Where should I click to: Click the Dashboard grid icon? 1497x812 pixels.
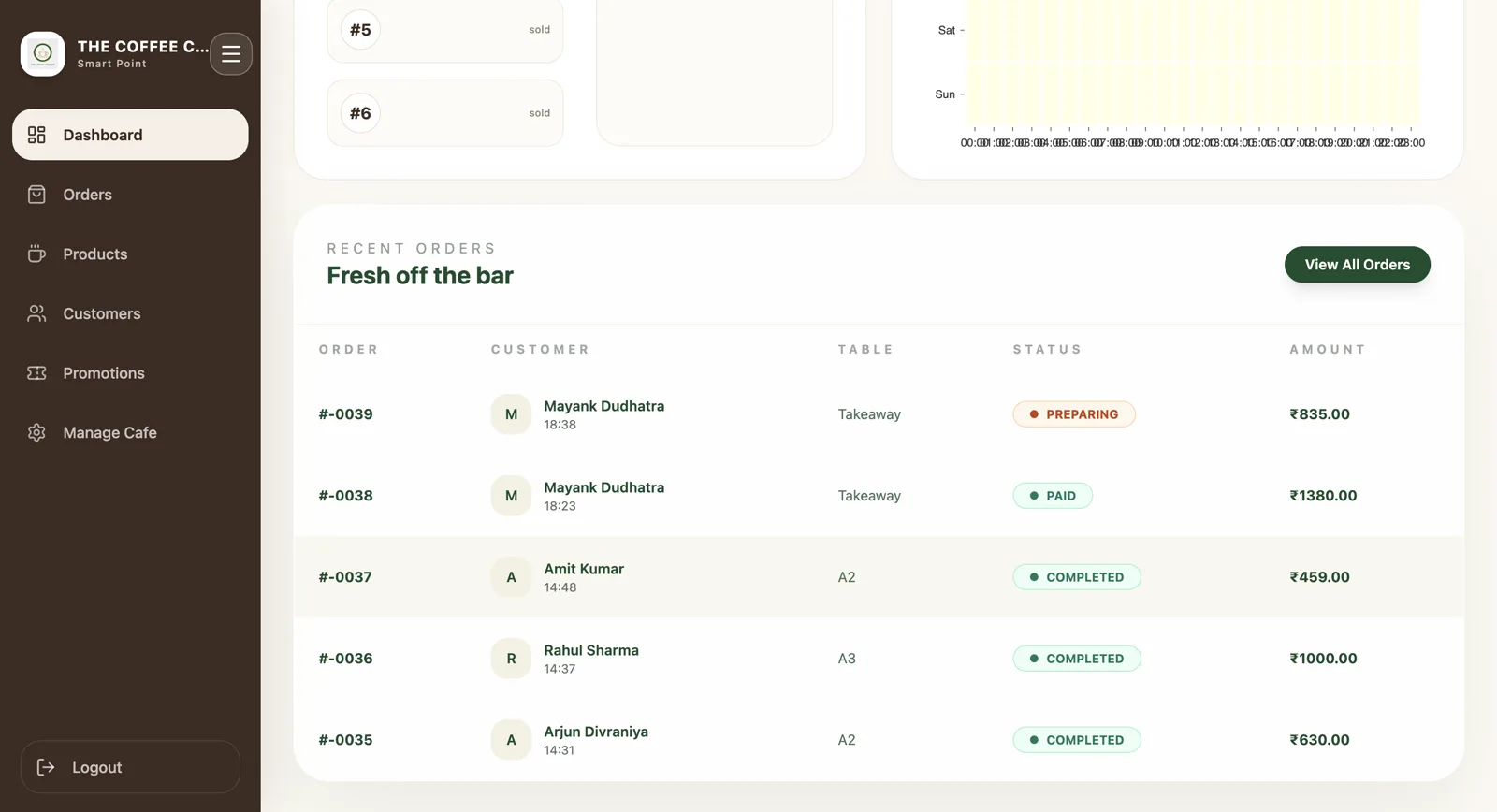pos(36,135)
